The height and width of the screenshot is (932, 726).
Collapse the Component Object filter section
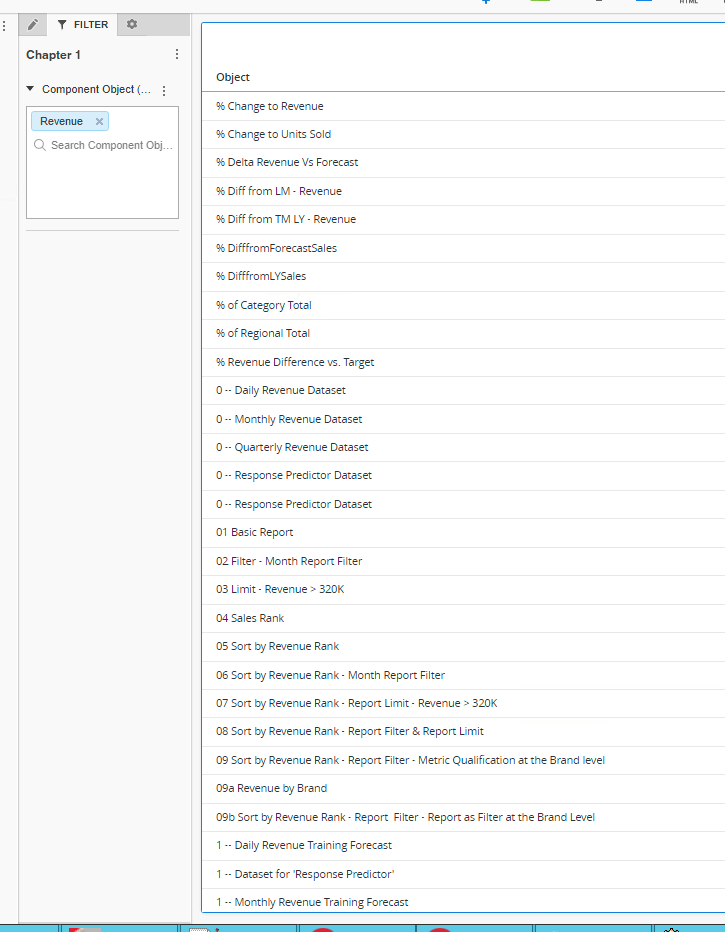pos(30,89)
